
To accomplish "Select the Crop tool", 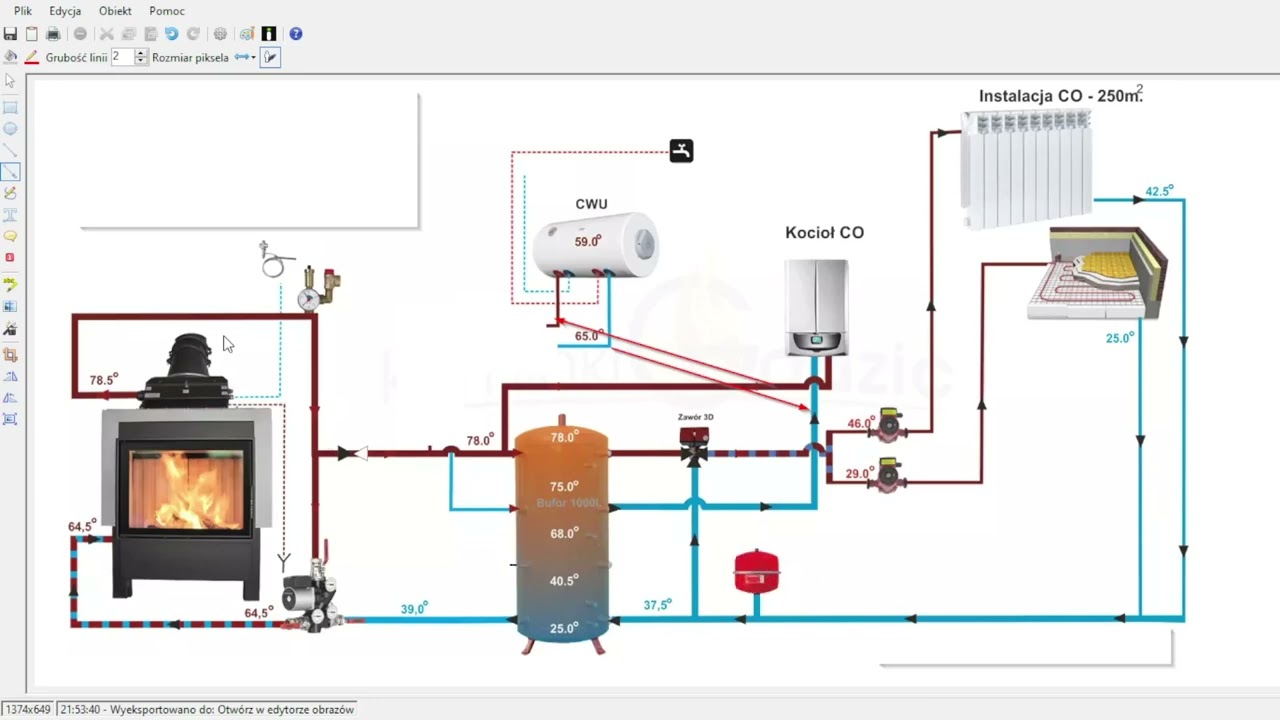I will point(10,355).
